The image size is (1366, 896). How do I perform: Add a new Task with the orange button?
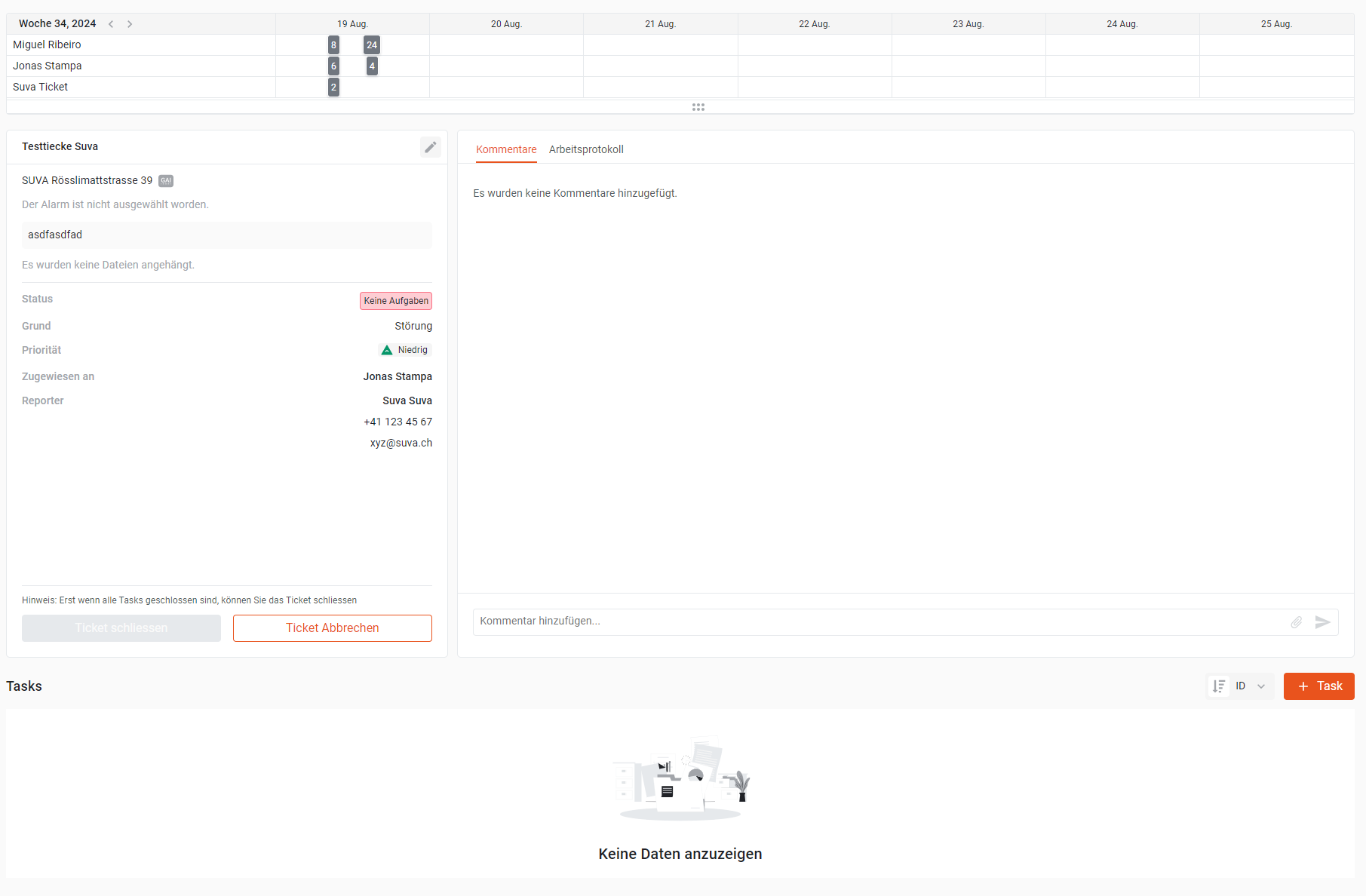pos(1318,686)
